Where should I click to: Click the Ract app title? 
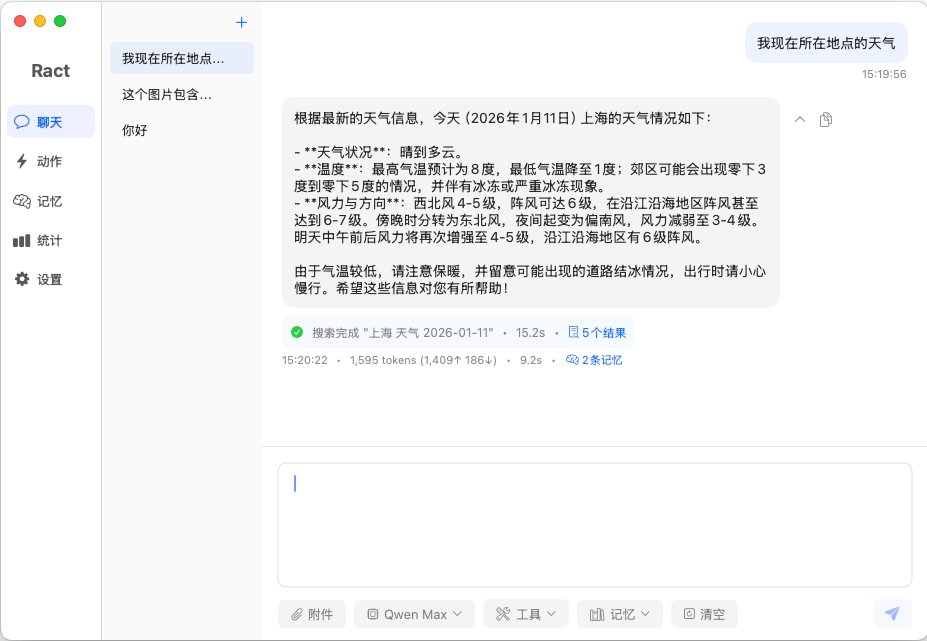[x=51, y=71]
